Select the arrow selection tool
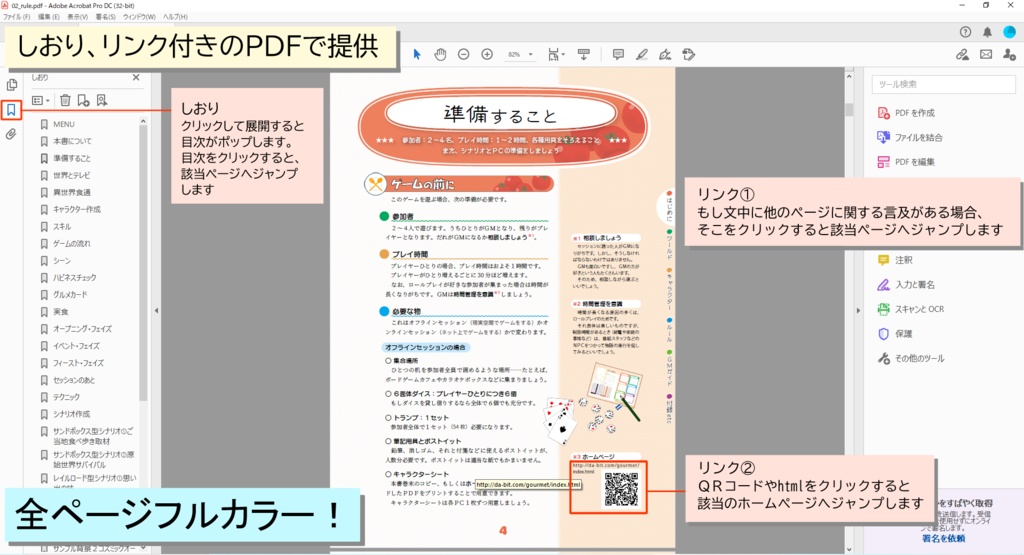 pos(417,55)
